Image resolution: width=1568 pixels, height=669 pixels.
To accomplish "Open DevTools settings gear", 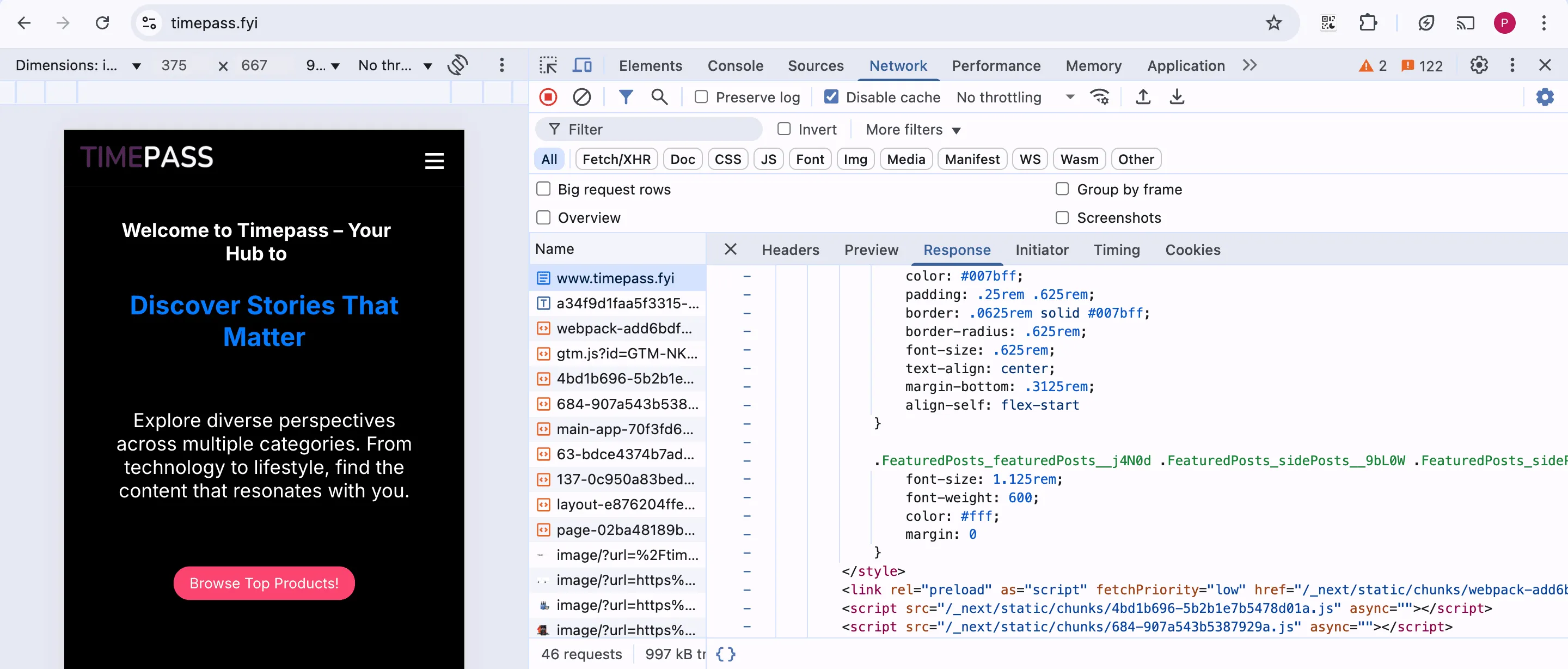I will pos(1479,65).
